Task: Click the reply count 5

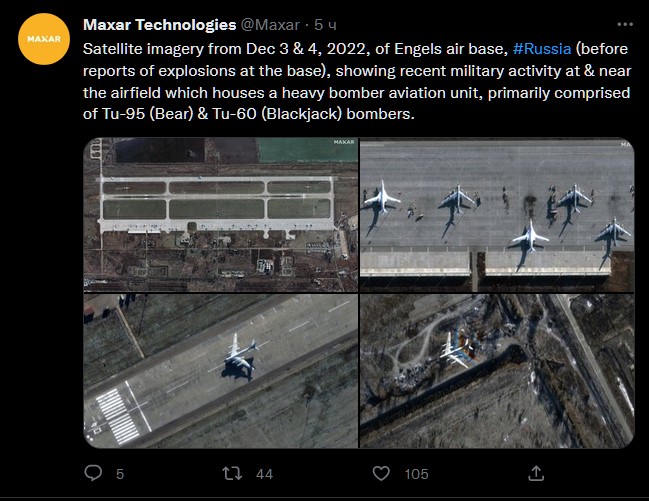Action: pyautogui.click(x=120, y=474)
